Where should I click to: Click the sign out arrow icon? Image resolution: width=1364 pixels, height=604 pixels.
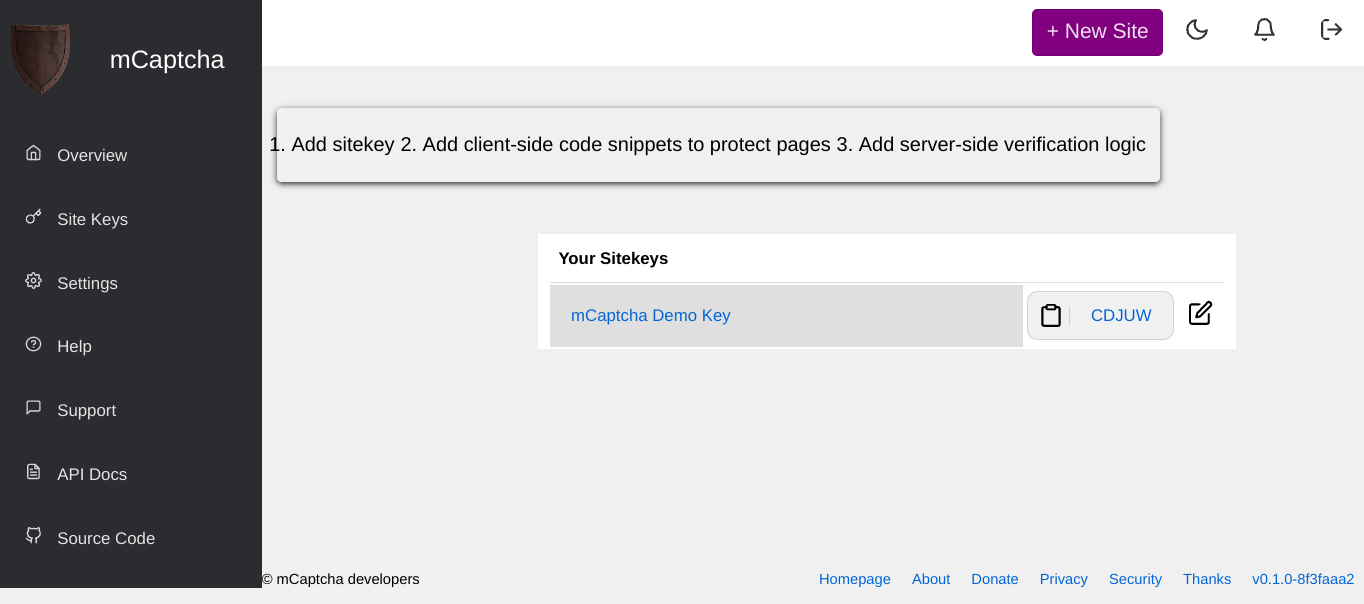(1331, 30)
